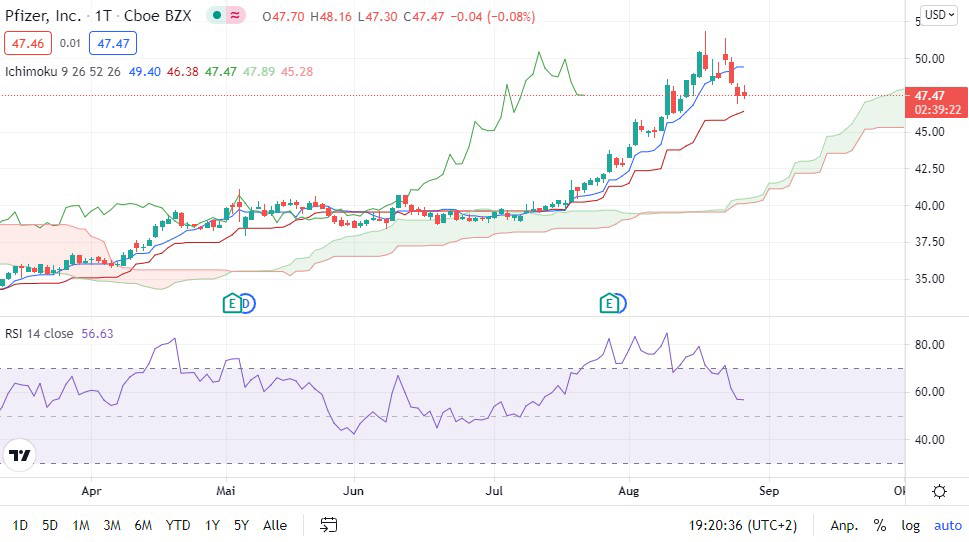Toggle percent scale mode
969x542 pixels.
(x=879, y=525)
